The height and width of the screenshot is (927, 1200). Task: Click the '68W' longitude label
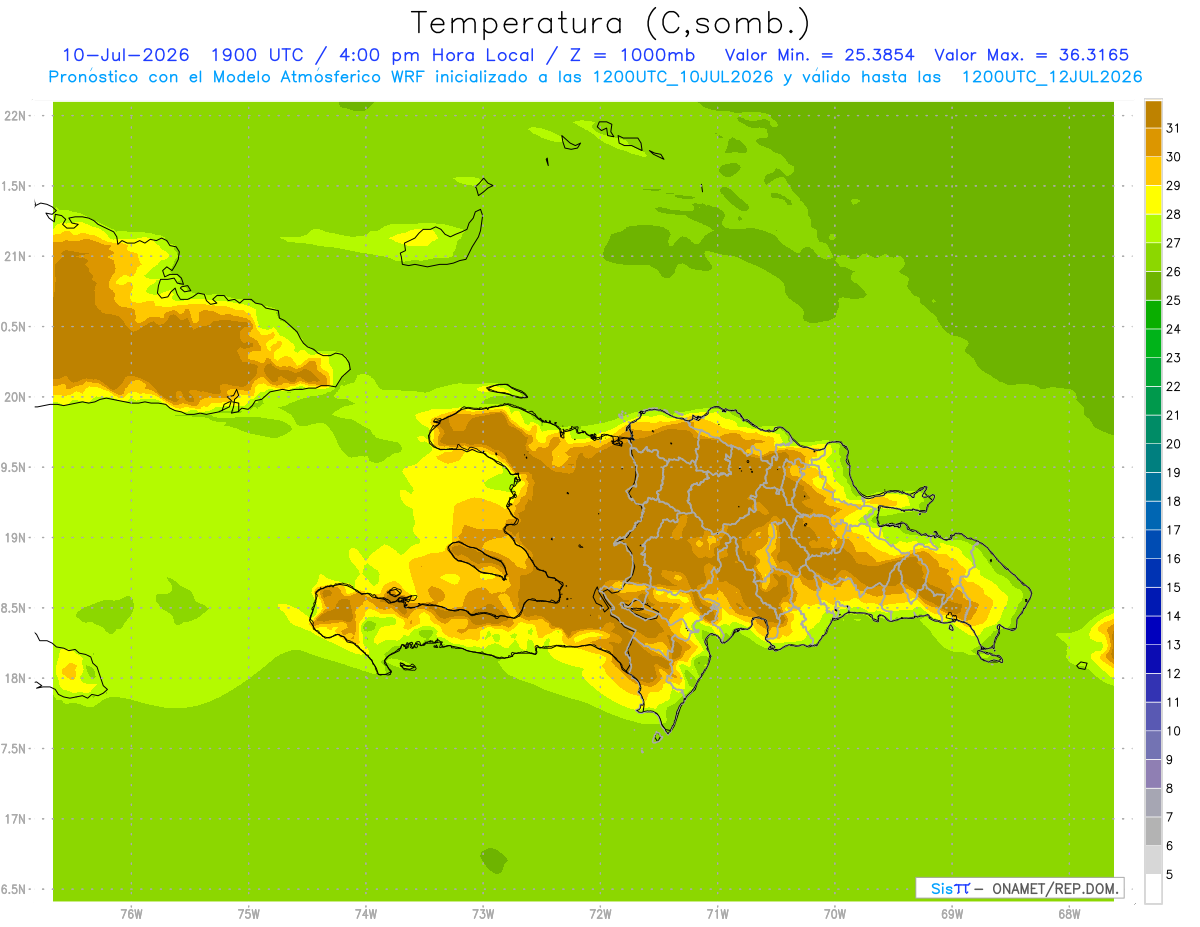[1069, 914]
